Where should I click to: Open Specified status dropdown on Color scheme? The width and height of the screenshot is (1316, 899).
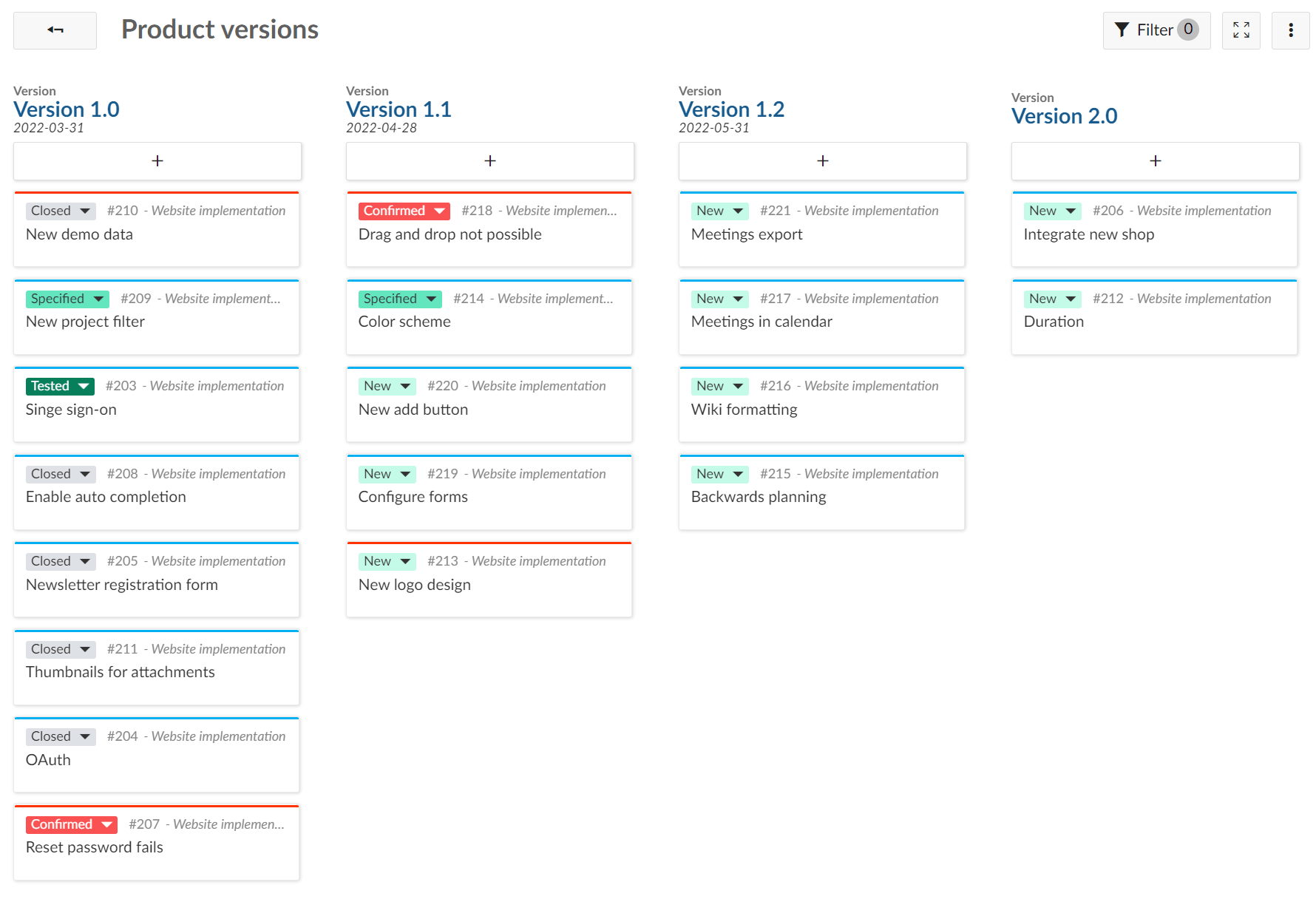tap(400, 299)
